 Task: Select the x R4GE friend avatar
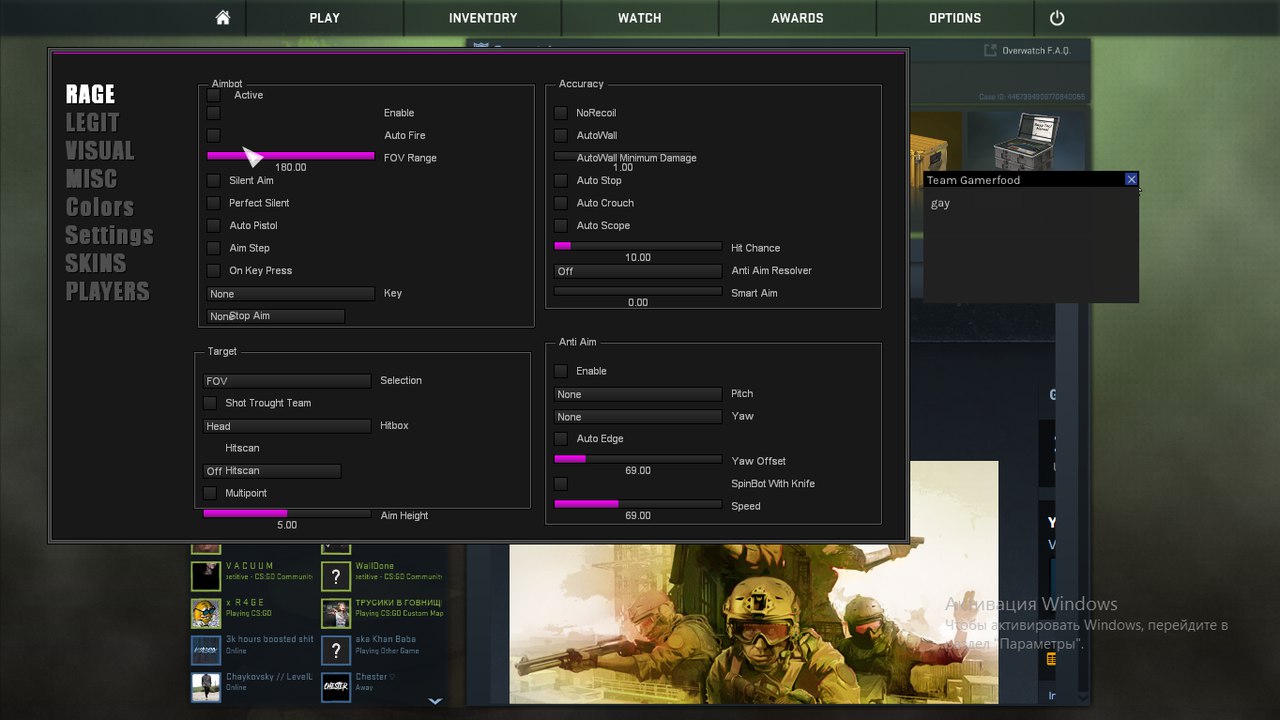(206, 613)
